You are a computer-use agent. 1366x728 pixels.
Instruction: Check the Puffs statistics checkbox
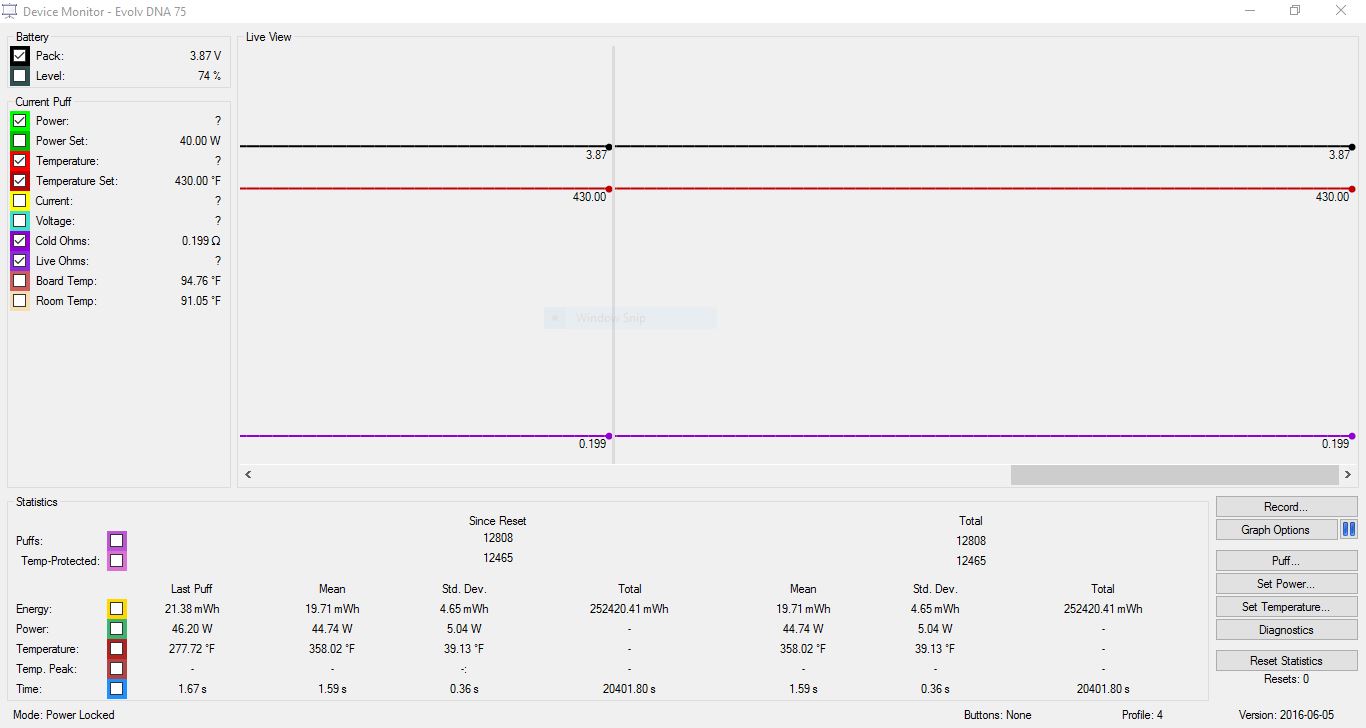(x=117, y=541)
